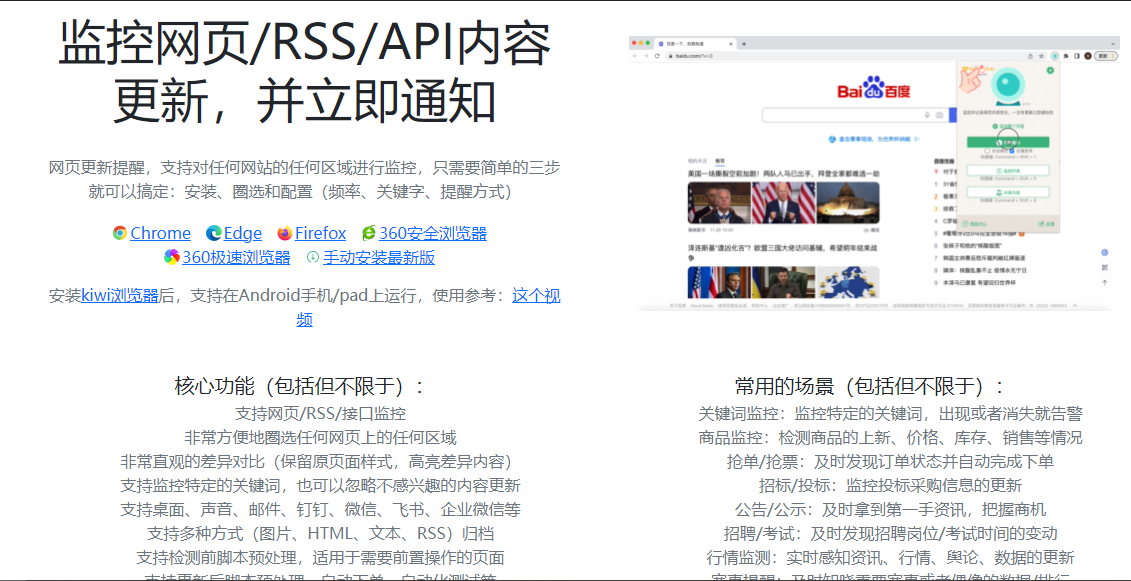Click the line about 非常直观的差异对比

coord(321,461)
